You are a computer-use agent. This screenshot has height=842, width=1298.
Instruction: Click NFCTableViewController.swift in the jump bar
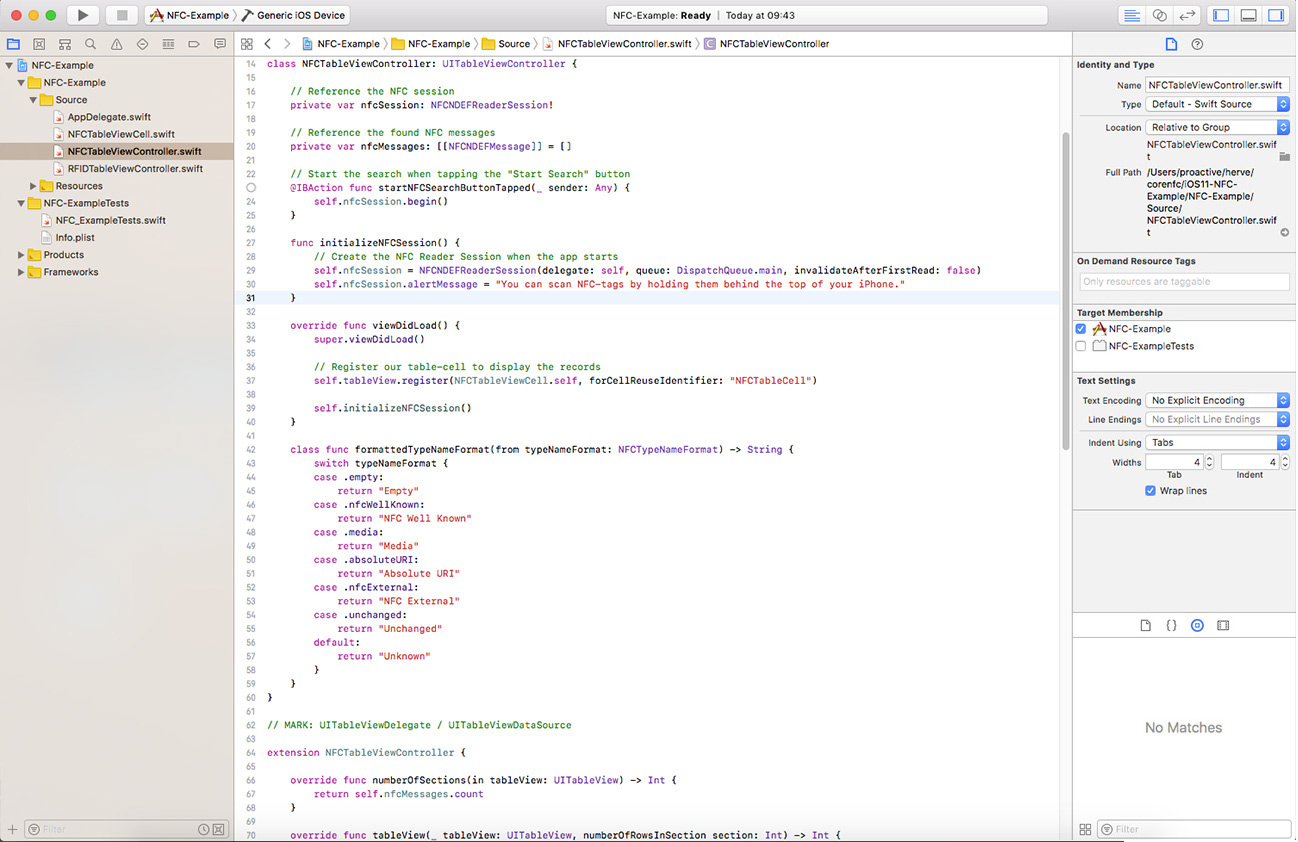point(616,44)
